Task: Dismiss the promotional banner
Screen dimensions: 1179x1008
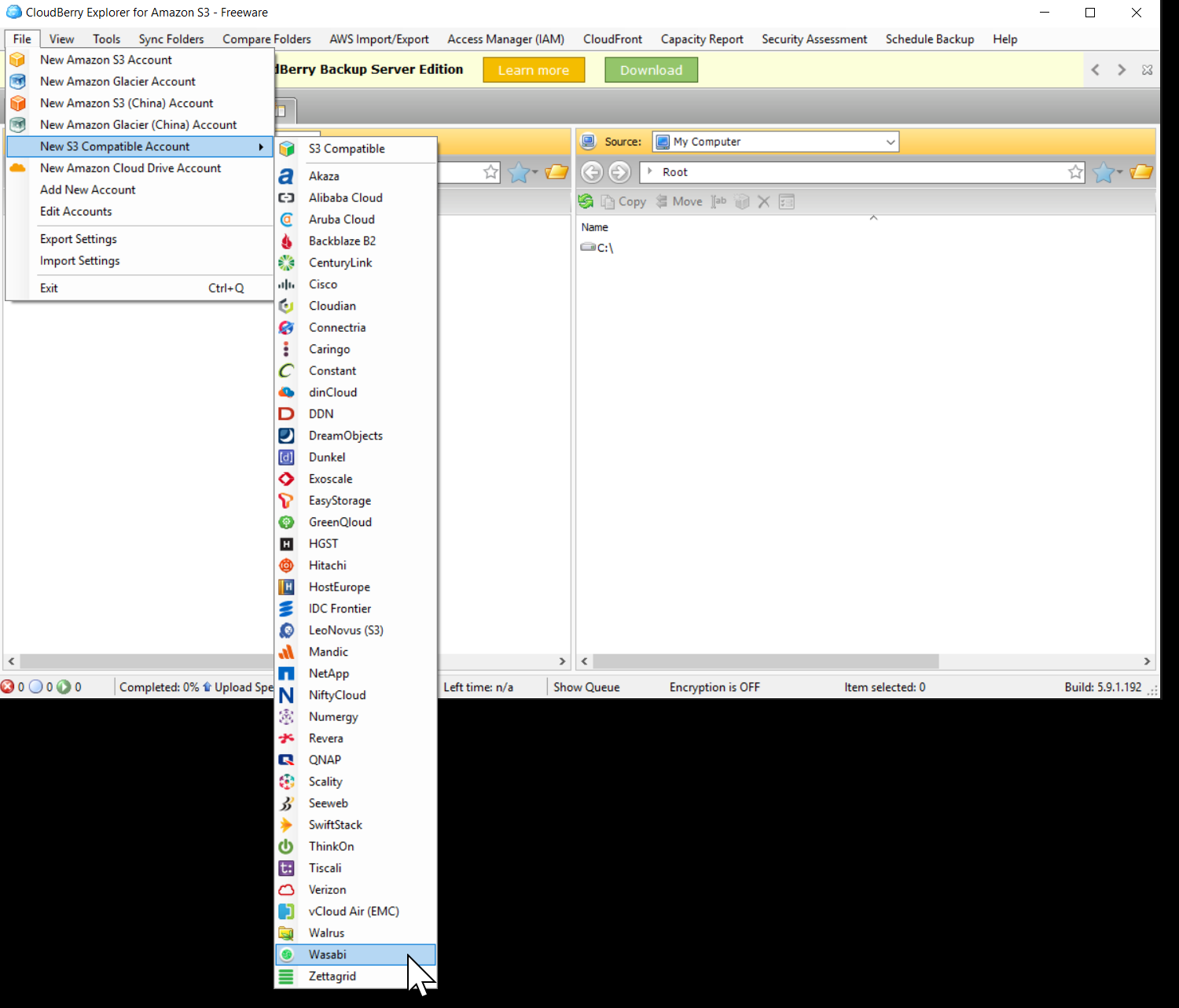Action: 1148,70
